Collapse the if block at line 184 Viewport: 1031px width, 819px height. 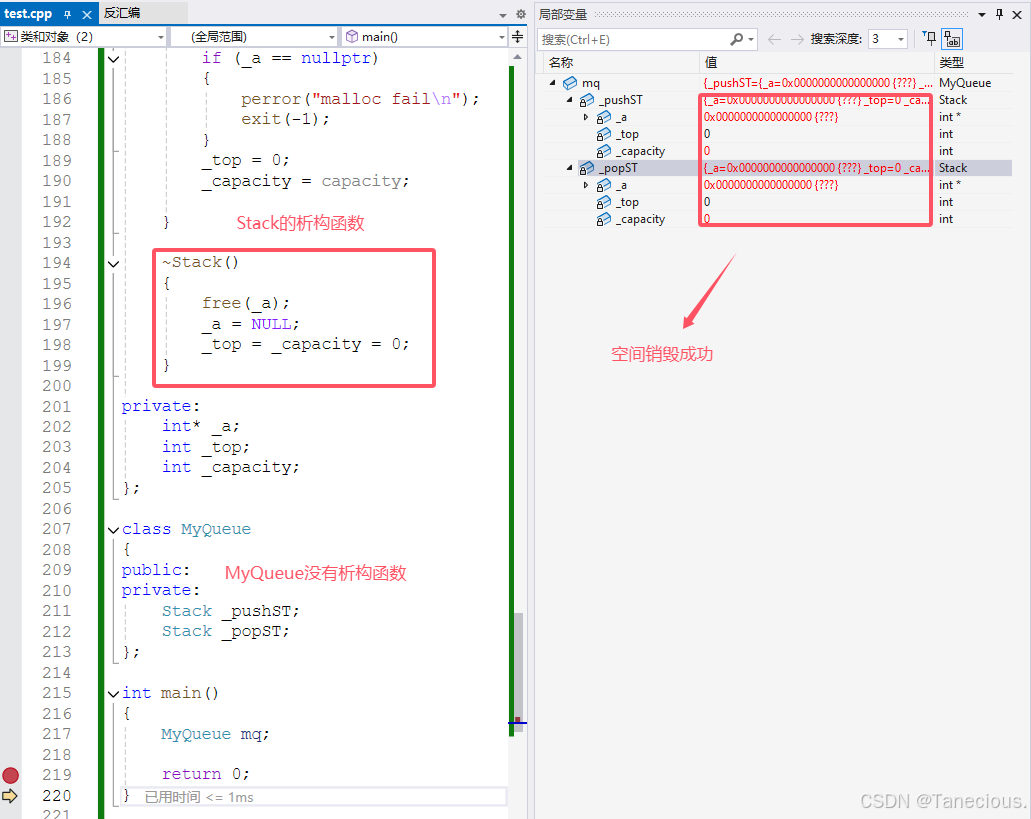click(113, 58)
